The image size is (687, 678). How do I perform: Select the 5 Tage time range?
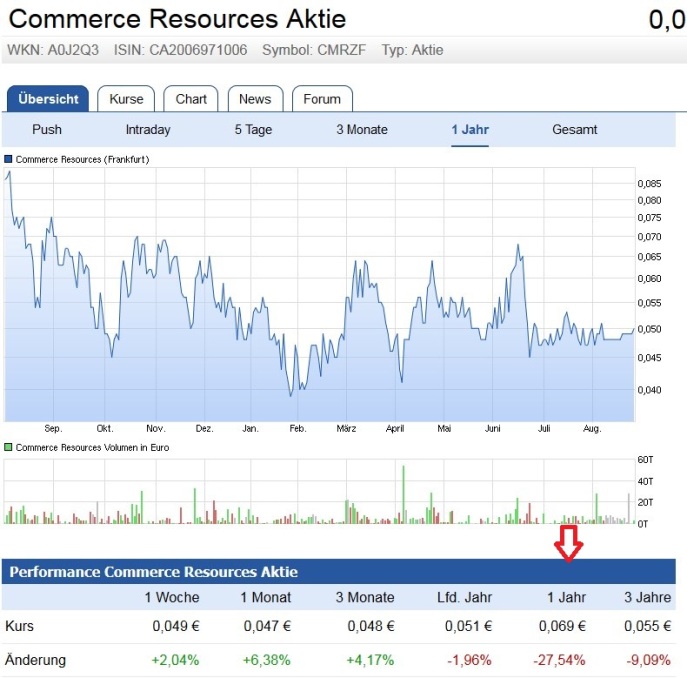point(253,130)
